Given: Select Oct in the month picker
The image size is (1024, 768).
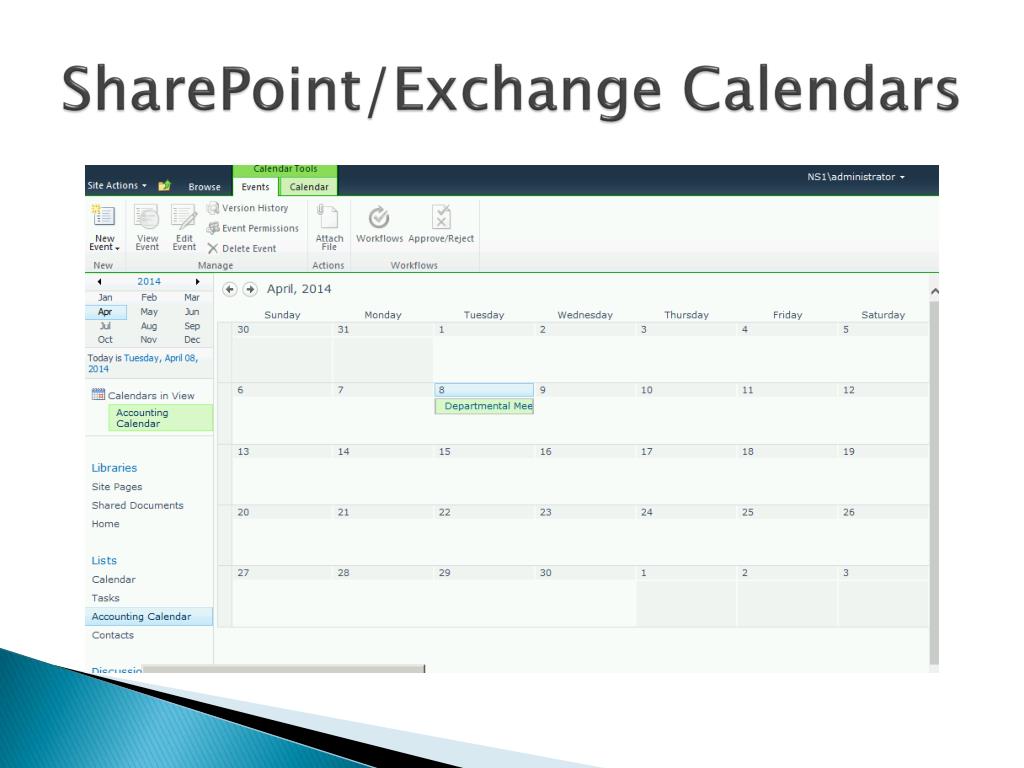Looking at the screenshot, I should click(105, 340).
